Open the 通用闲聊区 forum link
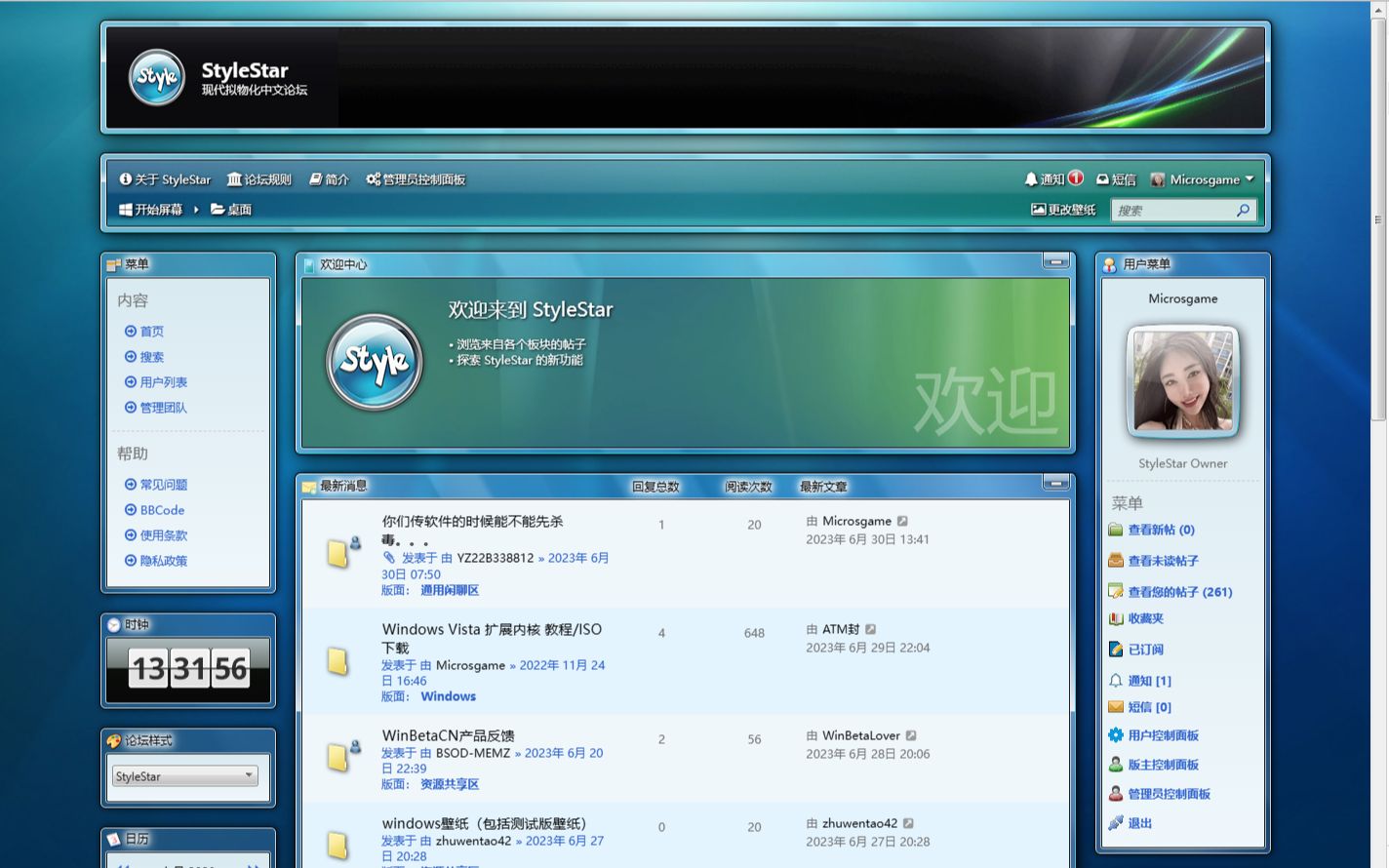The image size is (1389, 868). click(x=450, y=590)
